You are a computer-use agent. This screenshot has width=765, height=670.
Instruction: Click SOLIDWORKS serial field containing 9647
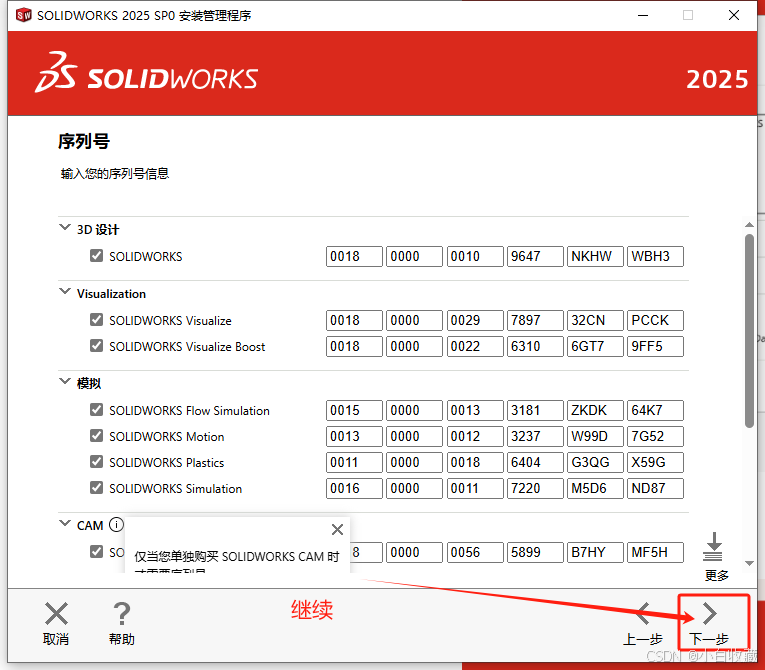535,256
